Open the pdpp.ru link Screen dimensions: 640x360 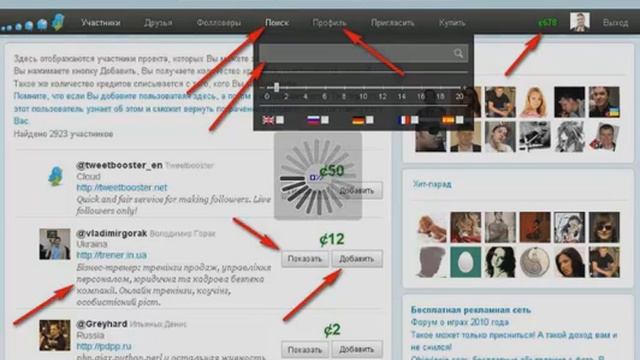pos(104,346)
